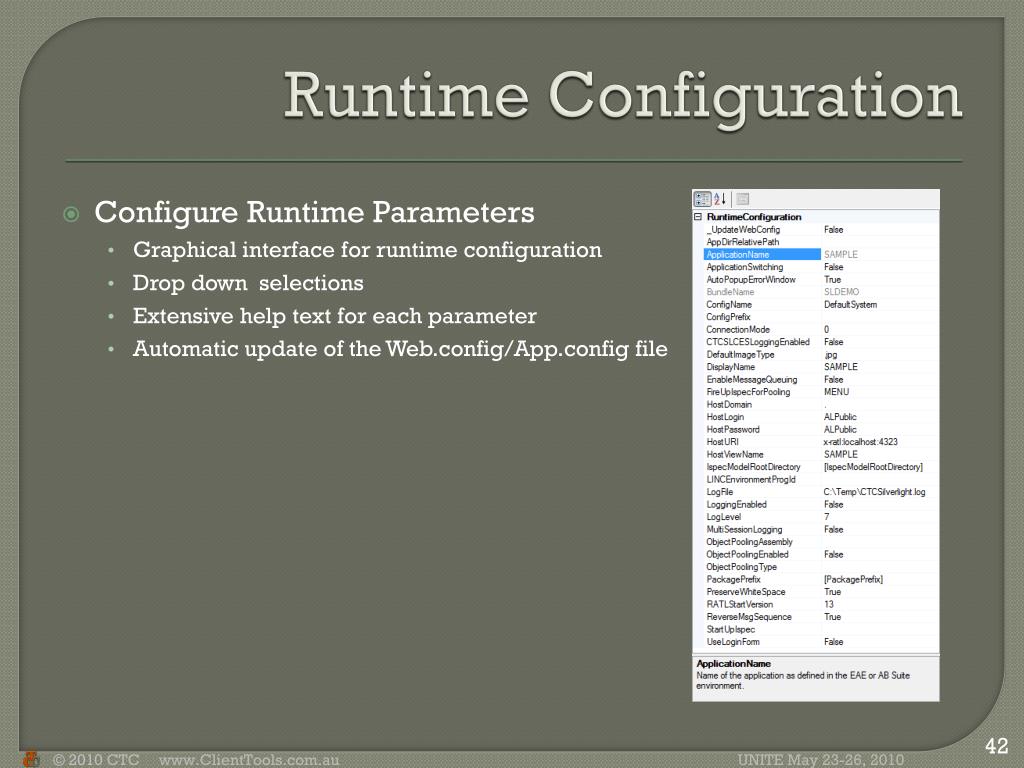Select the CTCSLCESLoggingEnabled property
Image resolution: width=1024 pixels, height=768 pixels.
point(758,342)
